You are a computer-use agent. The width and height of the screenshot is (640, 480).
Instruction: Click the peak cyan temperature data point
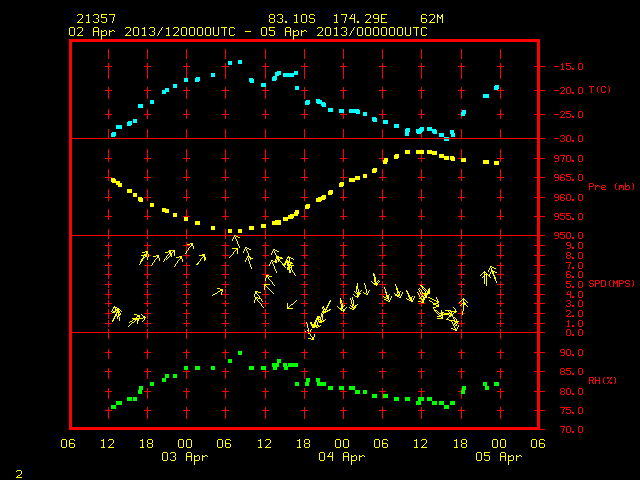coord(240,62)
